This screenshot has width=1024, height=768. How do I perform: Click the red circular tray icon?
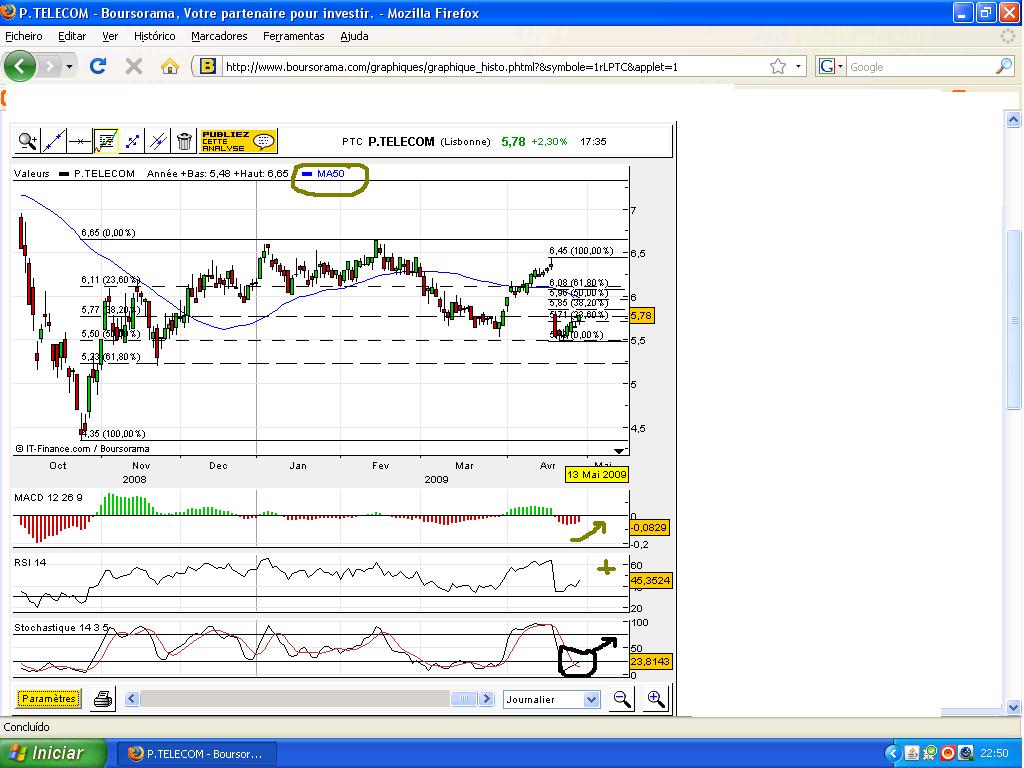click(x=948, y=753)
